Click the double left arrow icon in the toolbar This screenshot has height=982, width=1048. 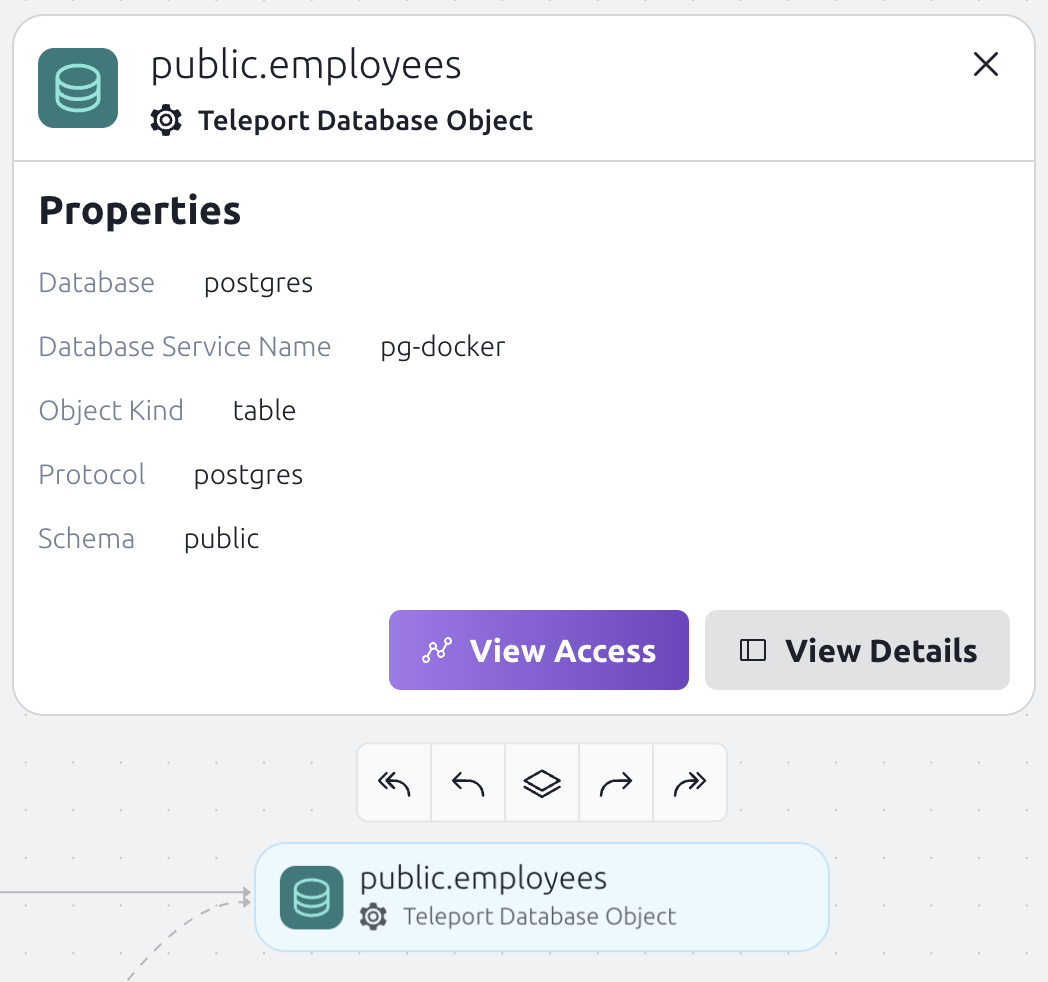click(393, 783)
